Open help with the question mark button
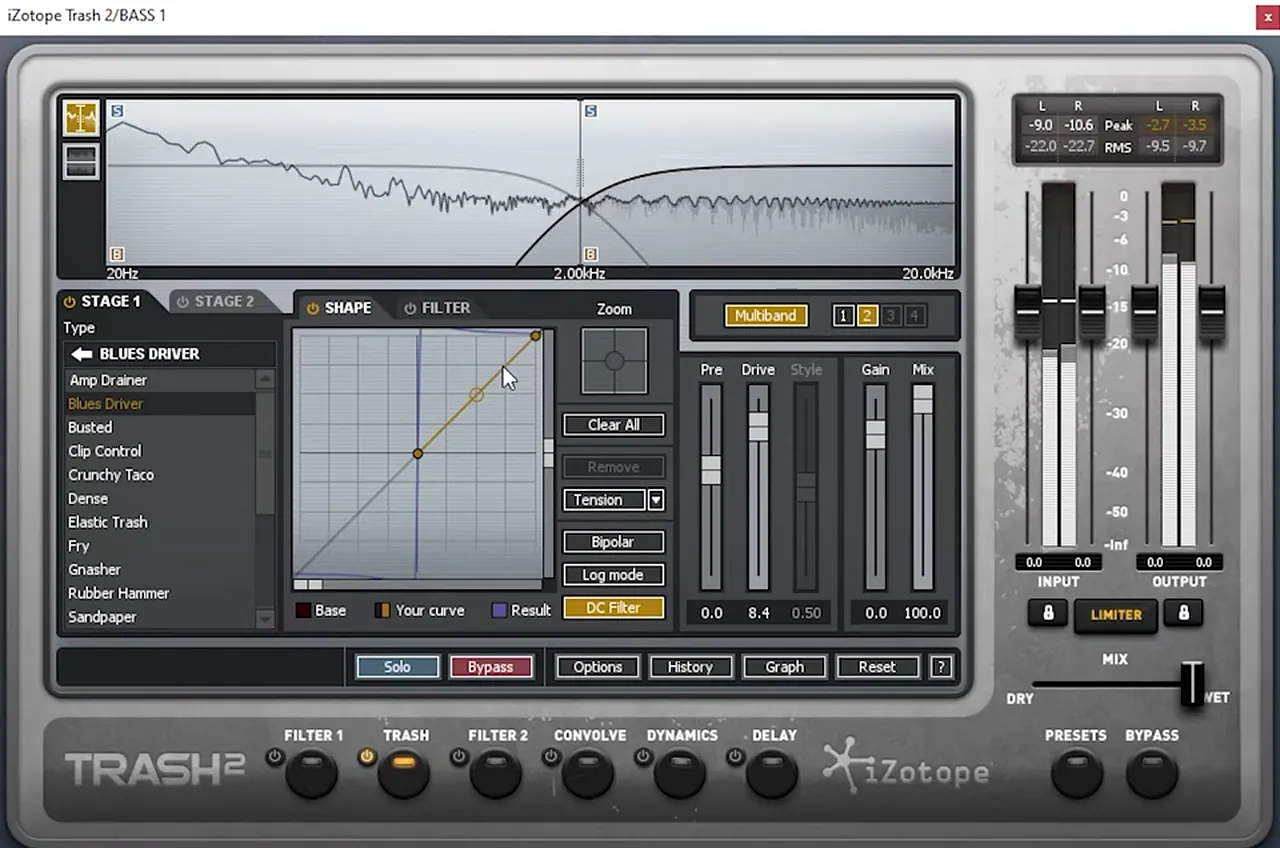This screenshot has width=1280, height=848. click(x=940, y=667)
